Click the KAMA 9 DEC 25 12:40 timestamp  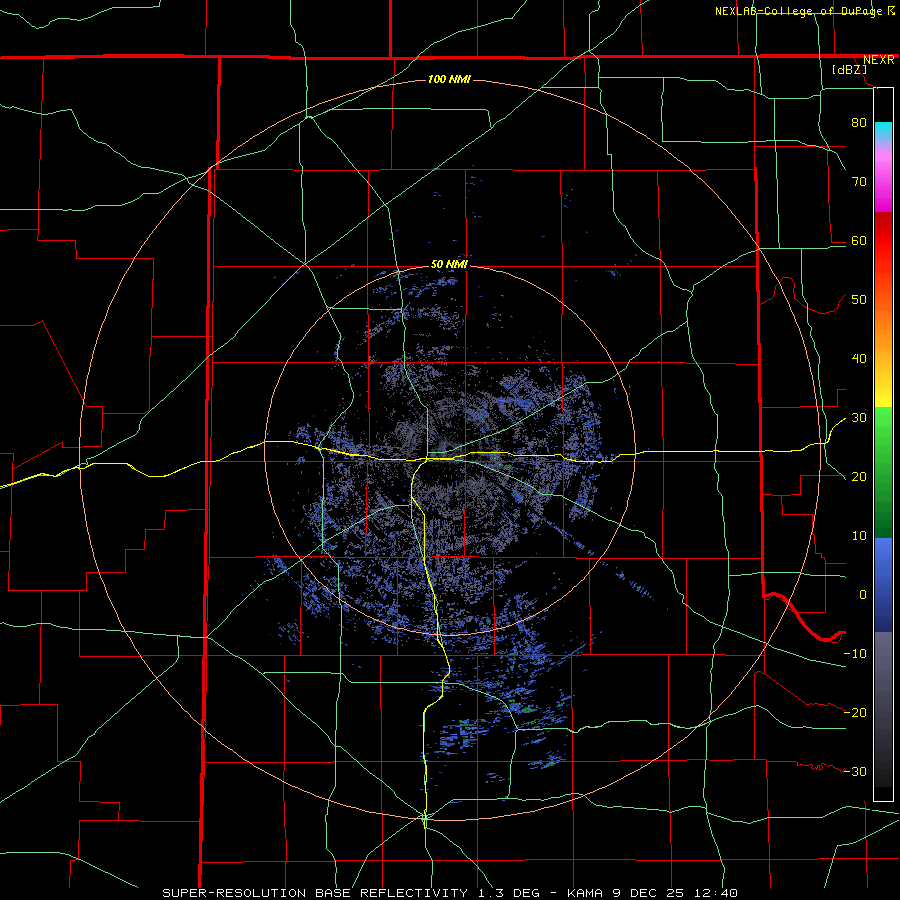tap(652, 893)
